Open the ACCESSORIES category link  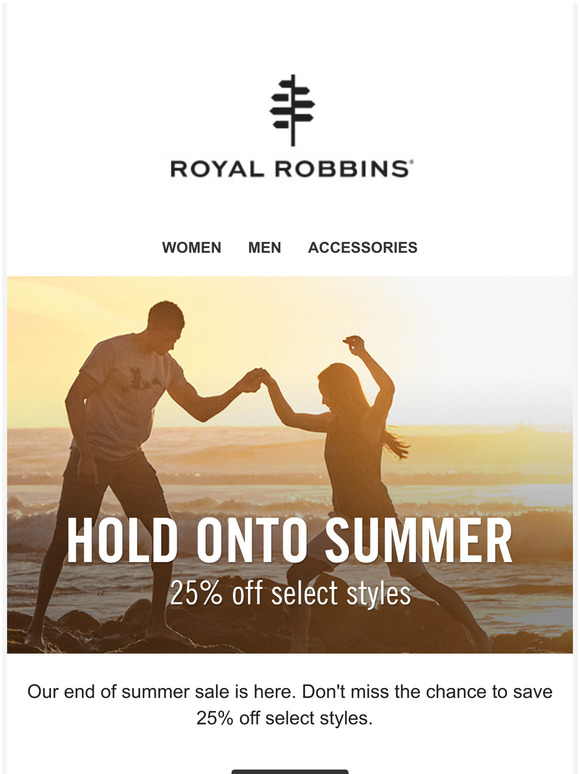point(363,247)
